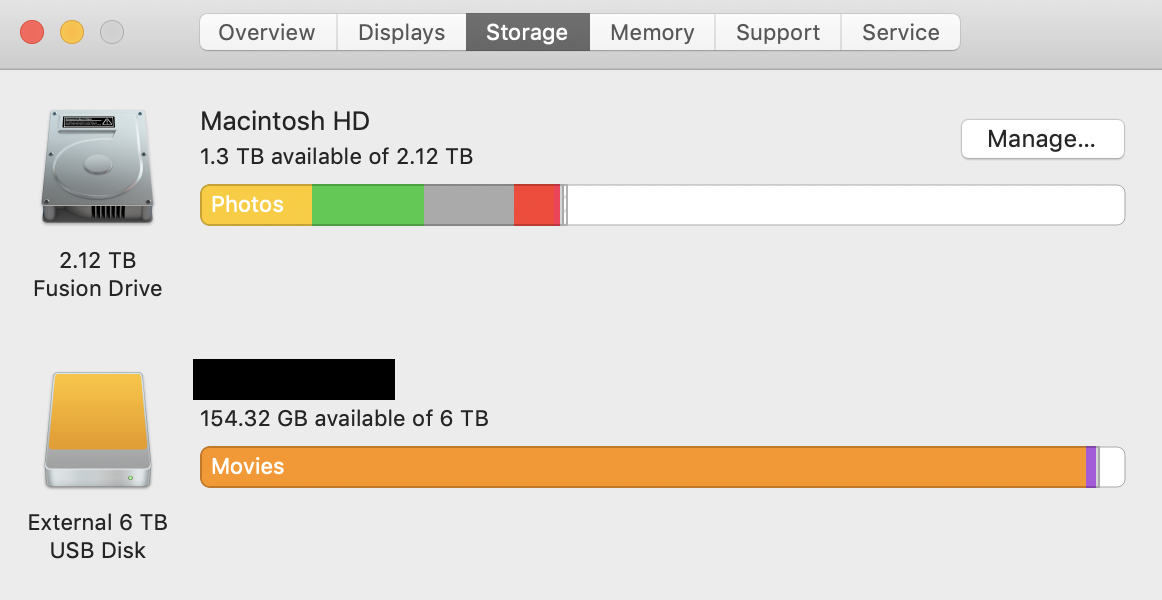Switch to the Overview tab
1162x600 pixels.
(268, 32)
